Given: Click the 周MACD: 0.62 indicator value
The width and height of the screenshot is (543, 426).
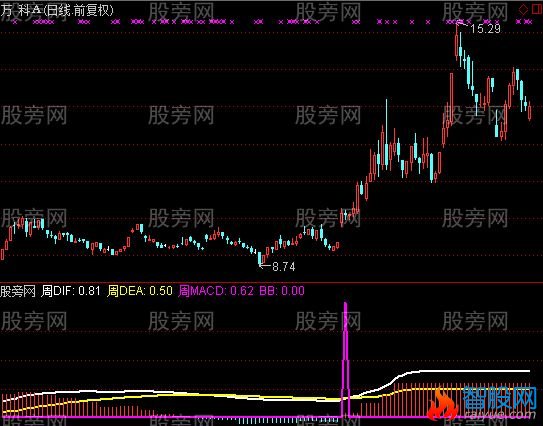Looking at the screenshot, I should (216, 291).
